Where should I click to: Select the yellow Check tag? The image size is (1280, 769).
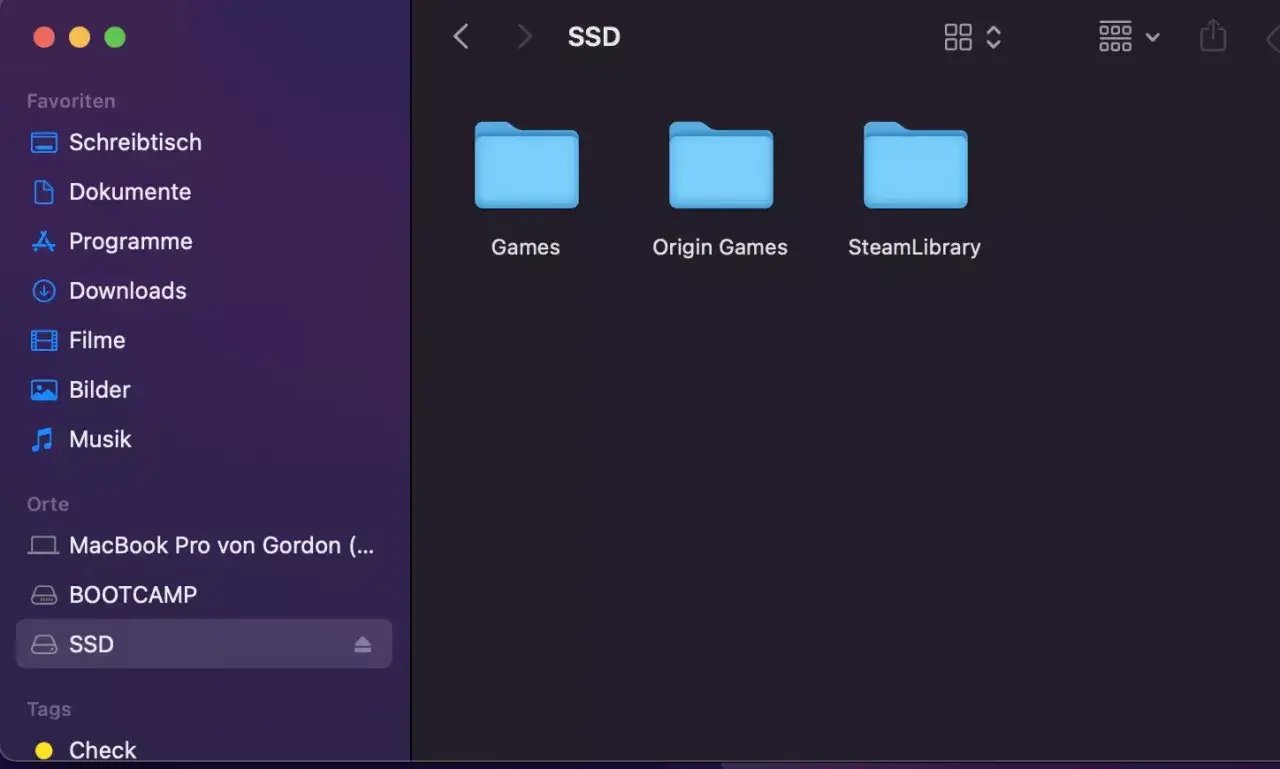coord(204,749)
